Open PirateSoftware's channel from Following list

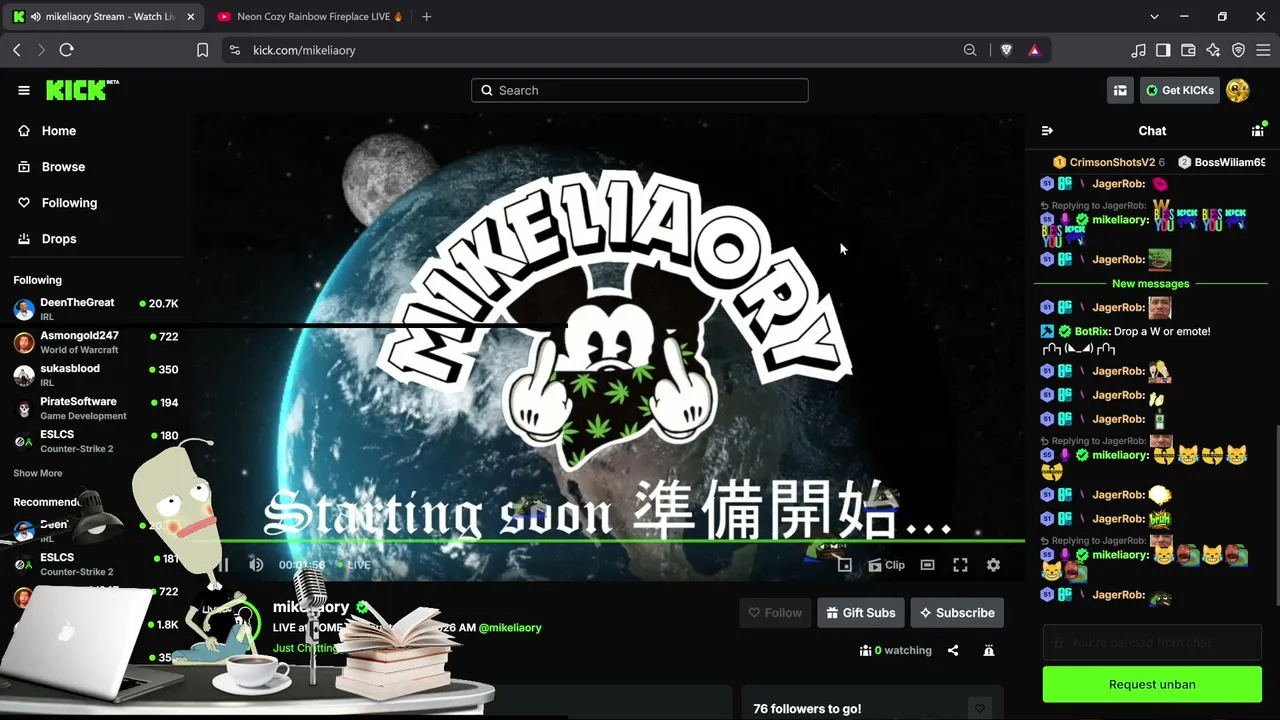(95, 408)
